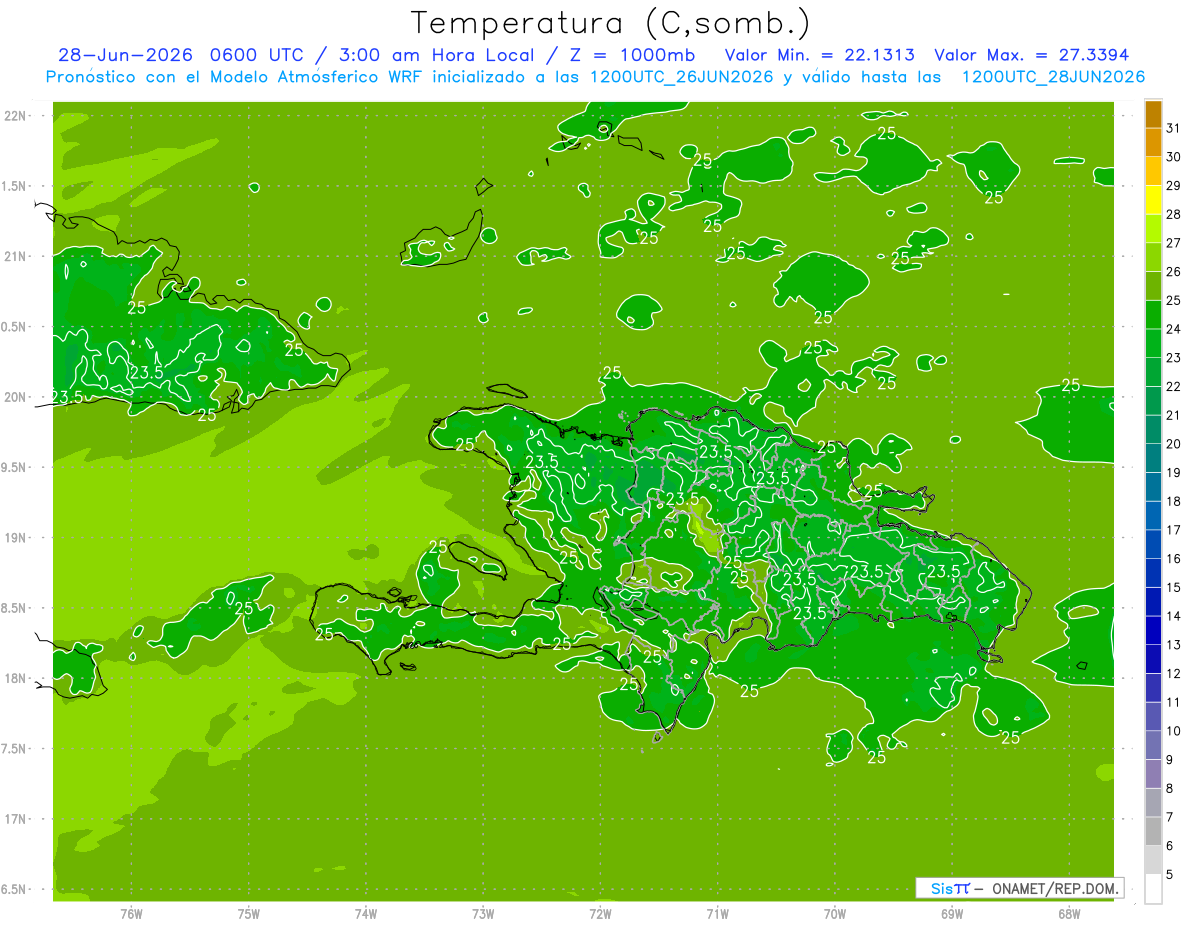This screenshot has width=1200, height=927.
Task: Click the 70W longitude axis label
Action: pos(835,914)
